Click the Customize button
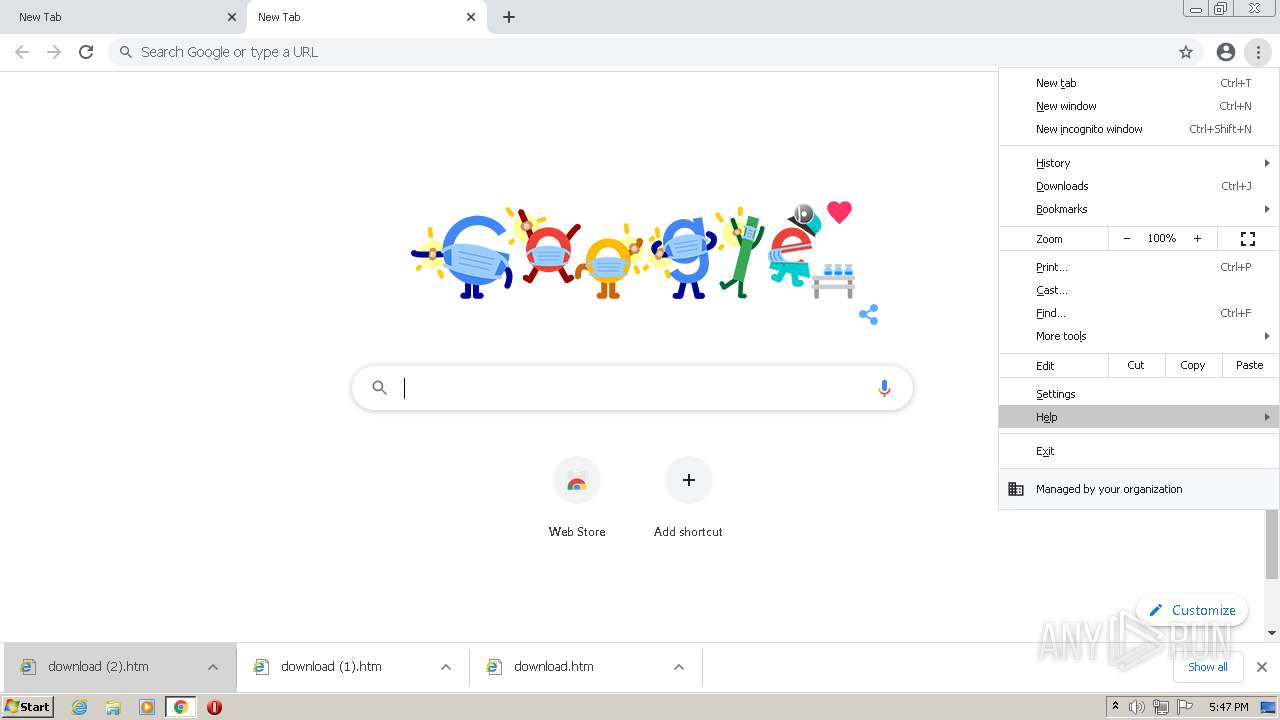 (x=1192, y=610)
